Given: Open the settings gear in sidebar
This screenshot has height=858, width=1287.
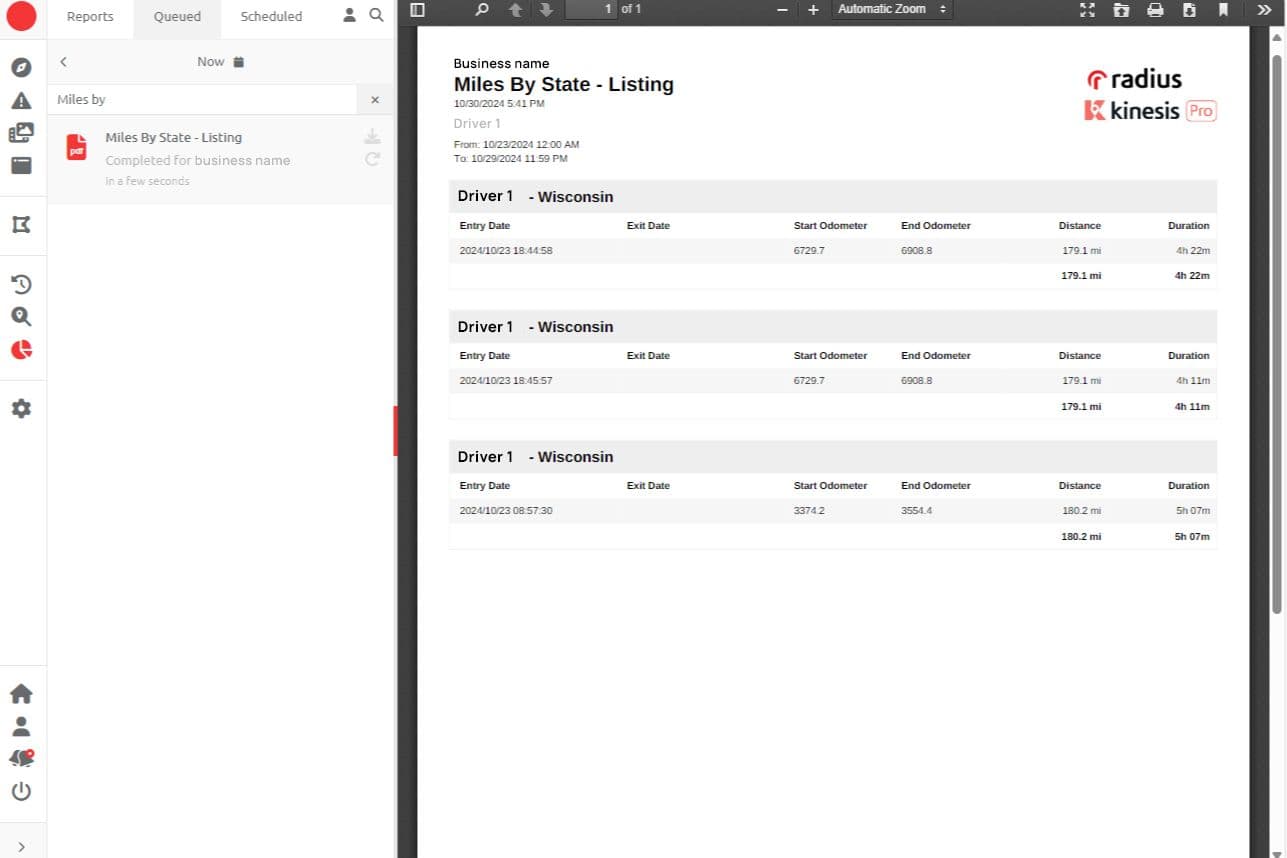Looking at the screenshot, I should pyautogui.click(x=21, y=409).
